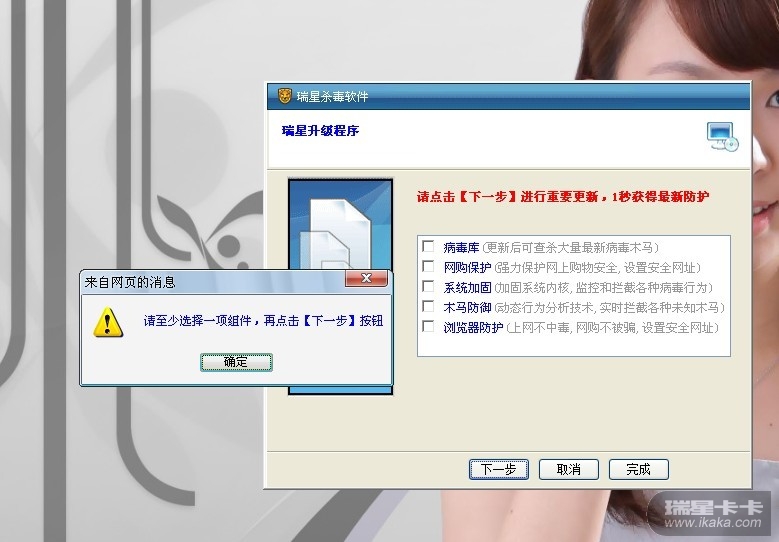Tick the 网购保护 checkbox
The width and height of the screenshot is (779, 542).
[428, 266]
